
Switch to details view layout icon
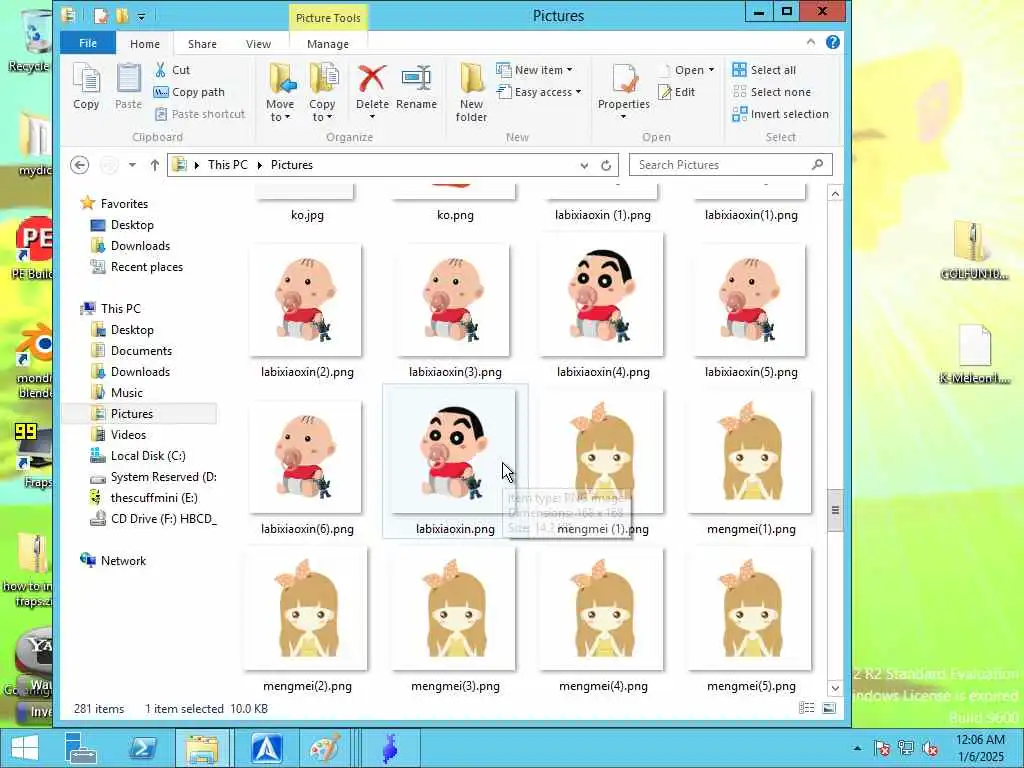(x=807, y=708)
